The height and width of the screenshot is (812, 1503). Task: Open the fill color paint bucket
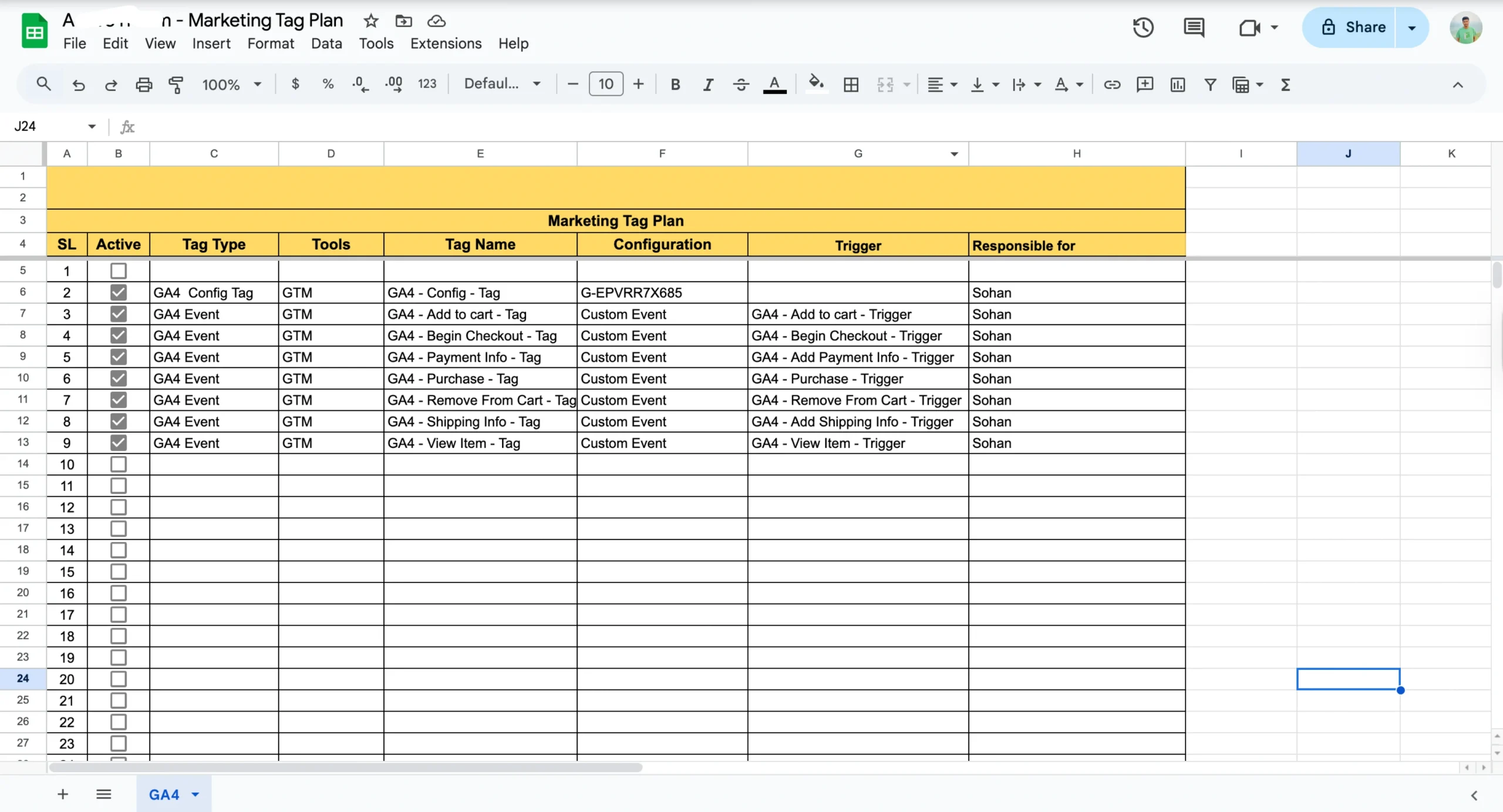pos(815,83)
